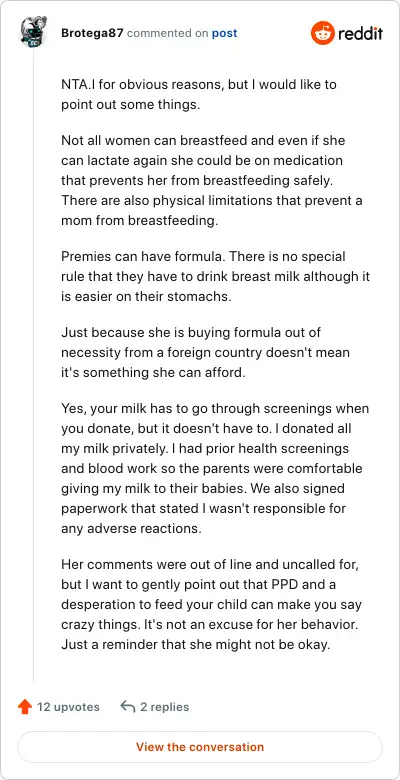The width and height of the screenshot is (400, 780).
Task: Open Brotega87's avatar image
Action: [34, 32]
